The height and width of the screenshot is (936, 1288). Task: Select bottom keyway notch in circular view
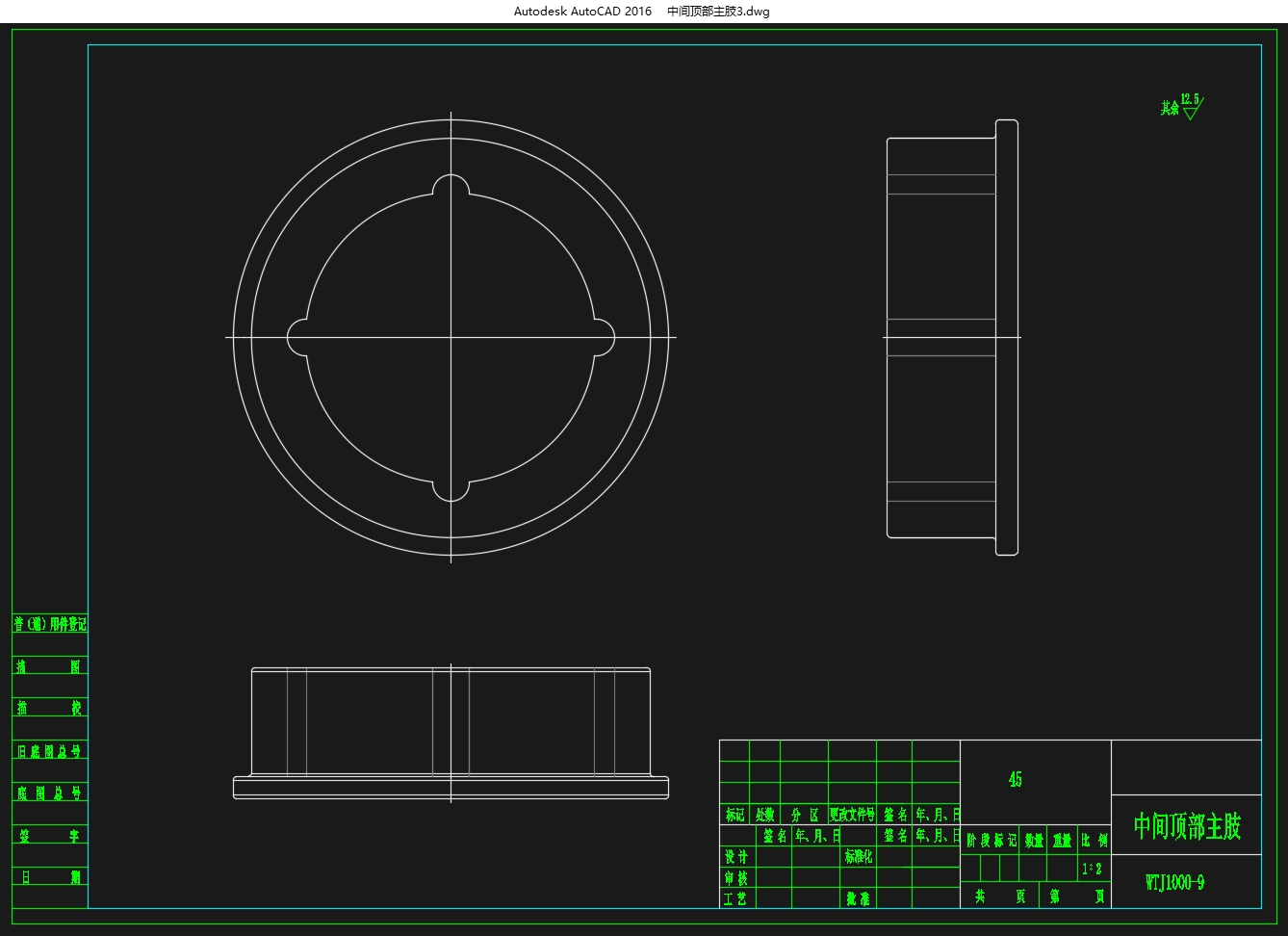pyautogui.click(x=451, y=490)
